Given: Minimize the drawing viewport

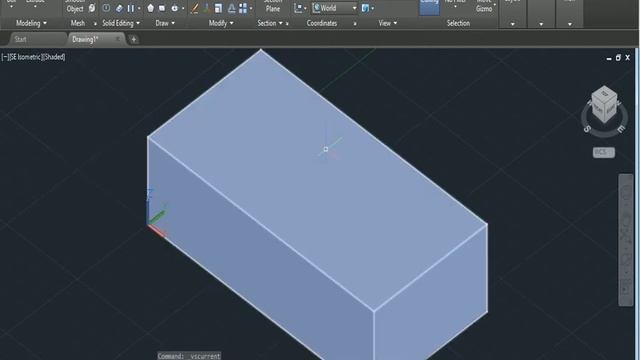Looking at the screenshot, I should pos(609,58).
